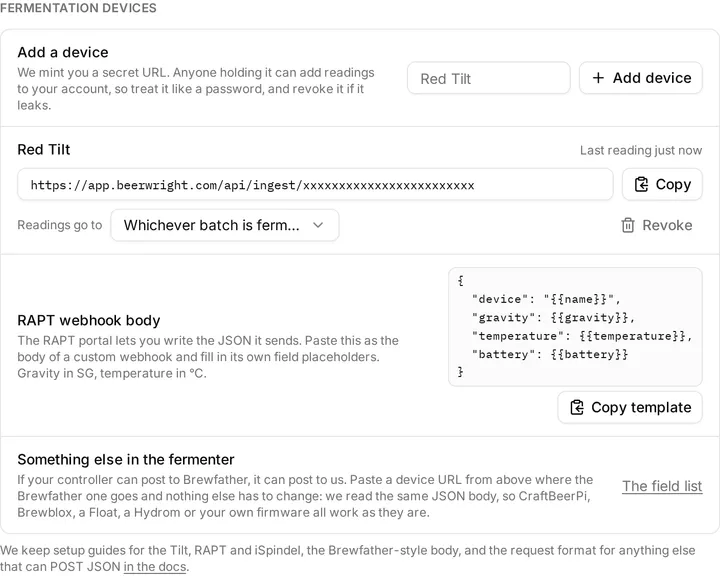Click the clipboard icon in Copy template

pos(577,407)
